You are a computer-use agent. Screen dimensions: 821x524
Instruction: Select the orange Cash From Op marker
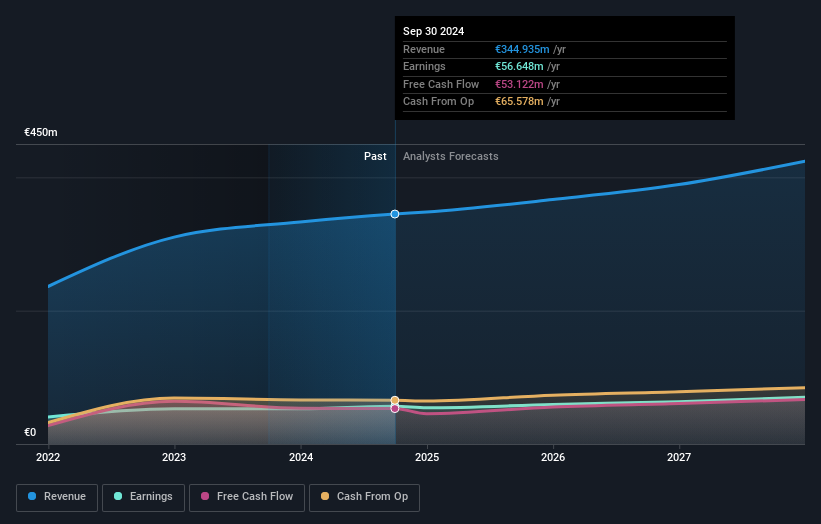pos(395,400)
